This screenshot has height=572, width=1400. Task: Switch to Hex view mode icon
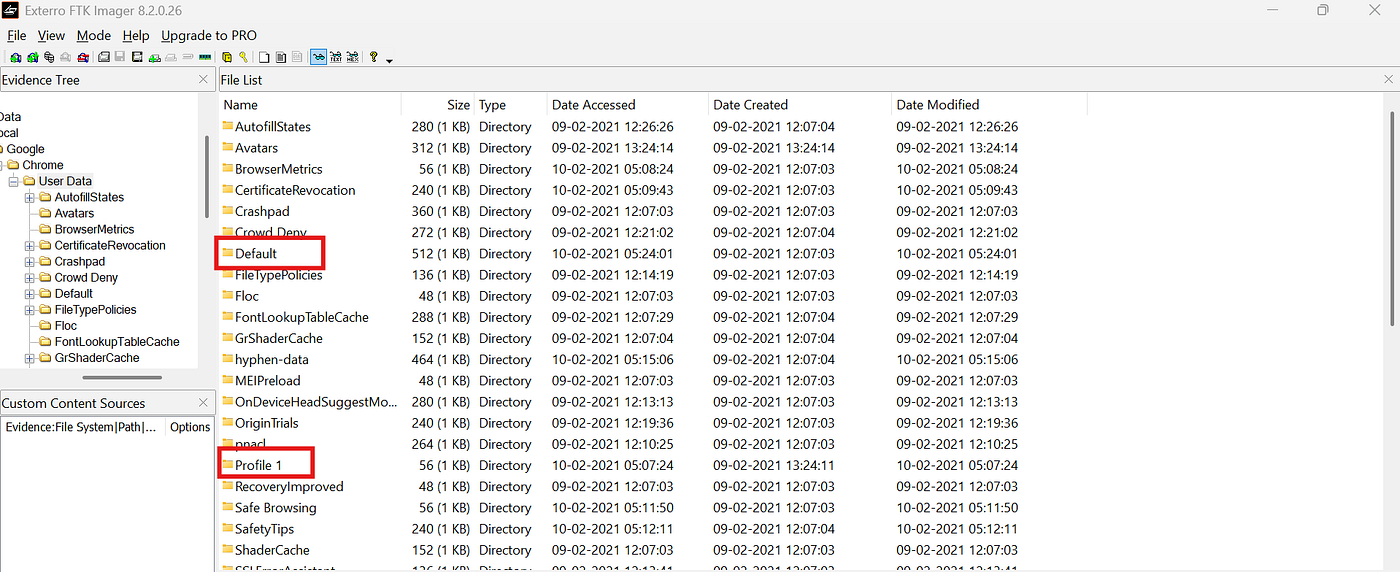[x=352, y=57]
